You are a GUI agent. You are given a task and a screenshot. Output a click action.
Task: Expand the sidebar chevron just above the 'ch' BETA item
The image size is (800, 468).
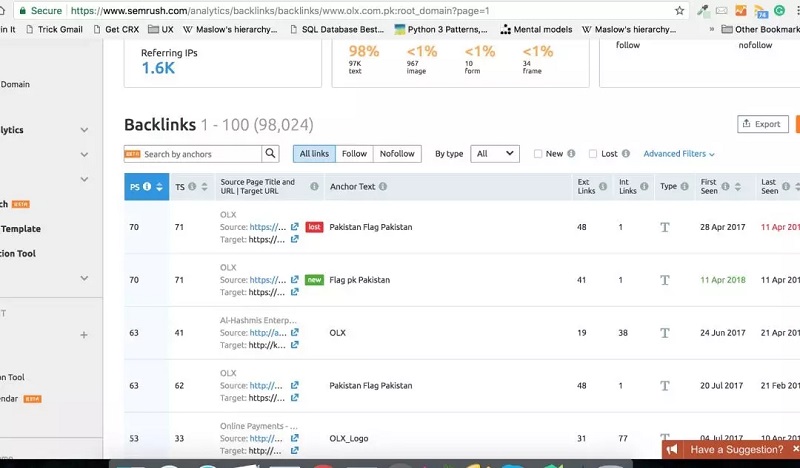84,179
